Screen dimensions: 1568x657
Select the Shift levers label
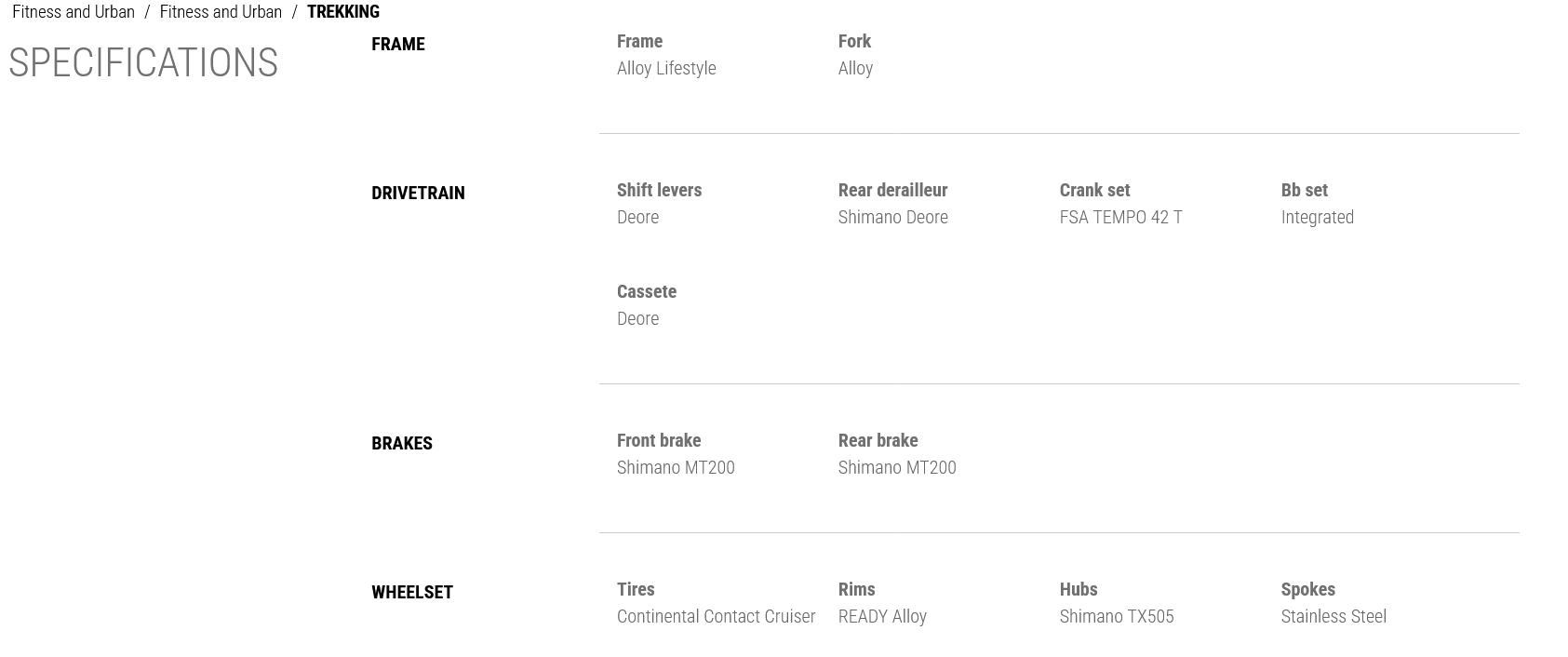point(659,190)
